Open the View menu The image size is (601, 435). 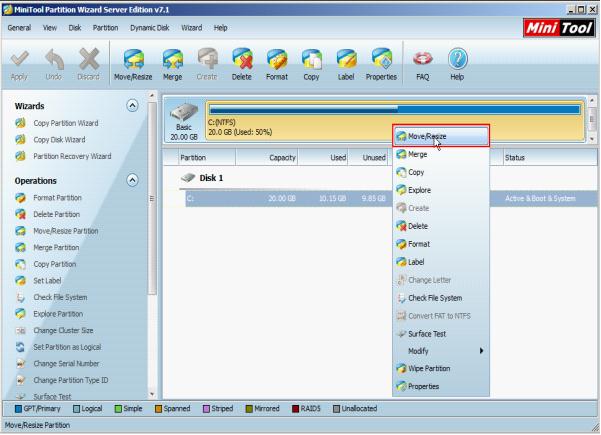coord(50,28)
